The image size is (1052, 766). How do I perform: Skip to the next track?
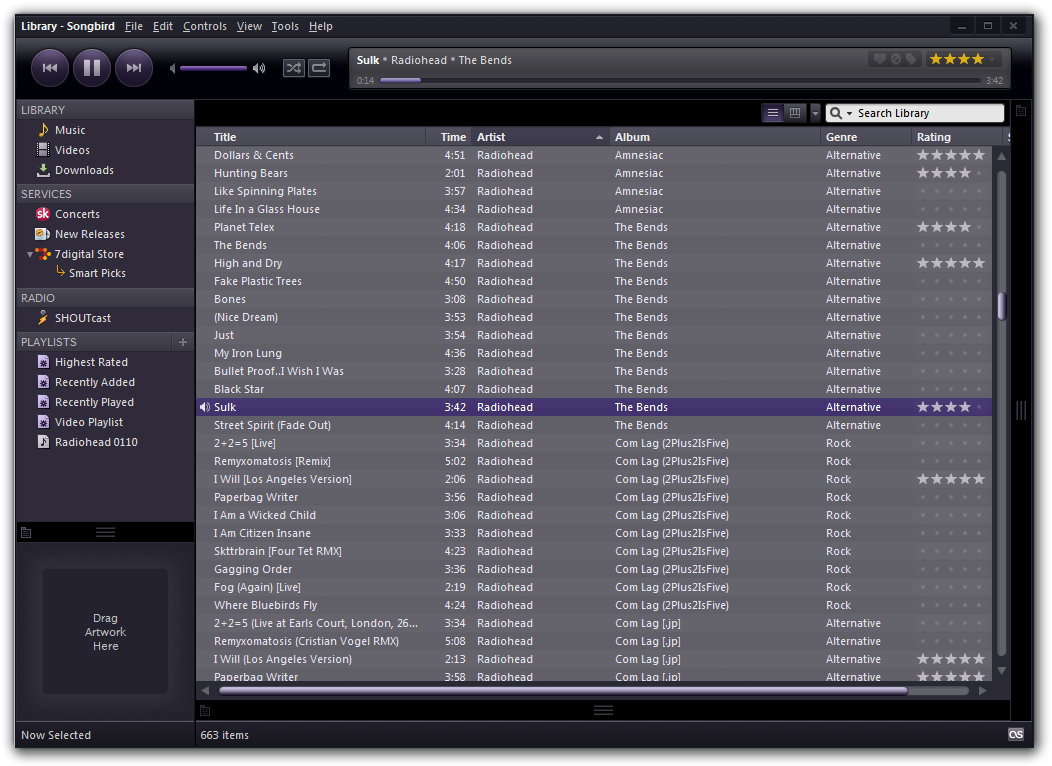[x=134, y=68]
